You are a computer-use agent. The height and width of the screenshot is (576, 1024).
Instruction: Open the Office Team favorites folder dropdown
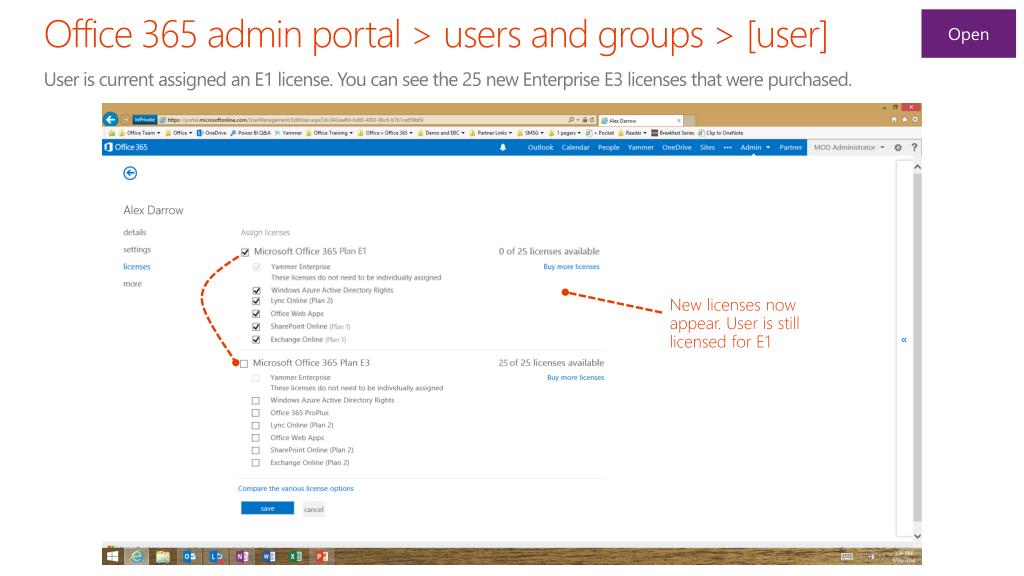click(140, 133)
